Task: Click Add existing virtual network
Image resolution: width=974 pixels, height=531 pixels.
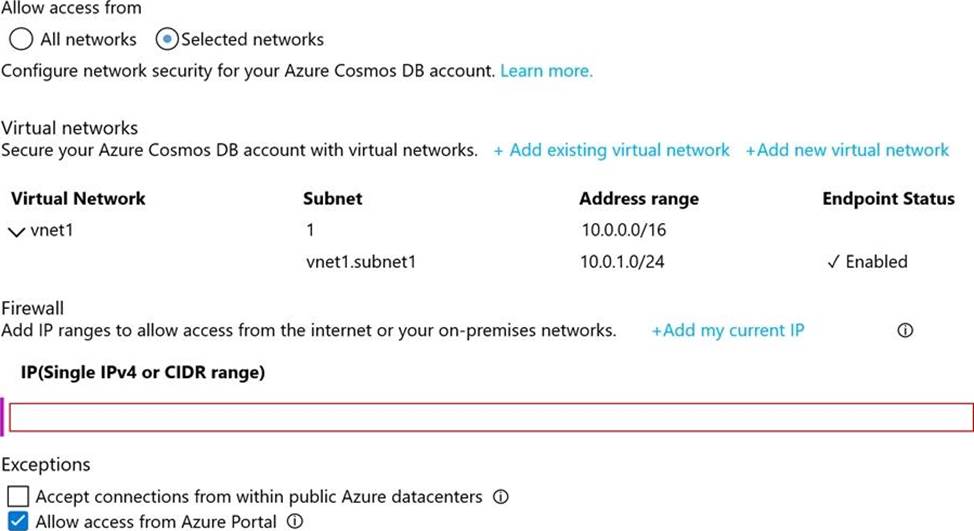Action: (x=611, y=150)
